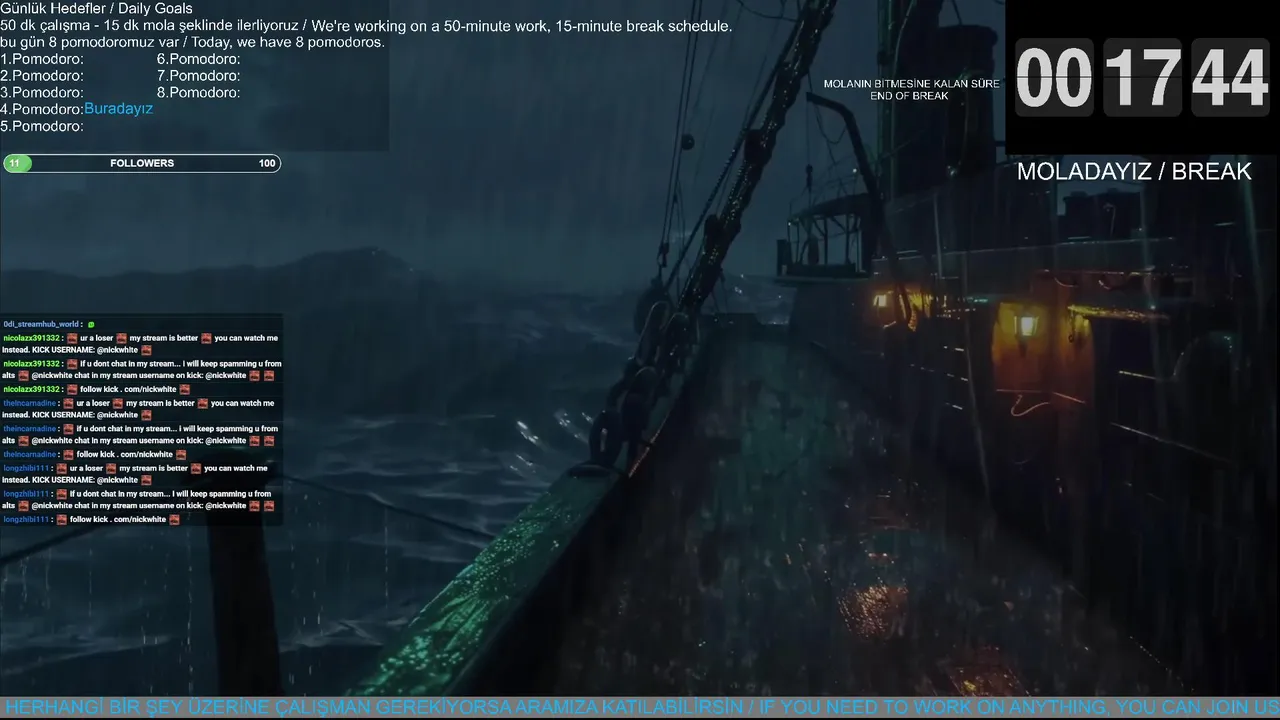Click longzhibi111's 'follow kick . com/nickwhite' message
Screen dimensions: 1280x720
[91, 519]
